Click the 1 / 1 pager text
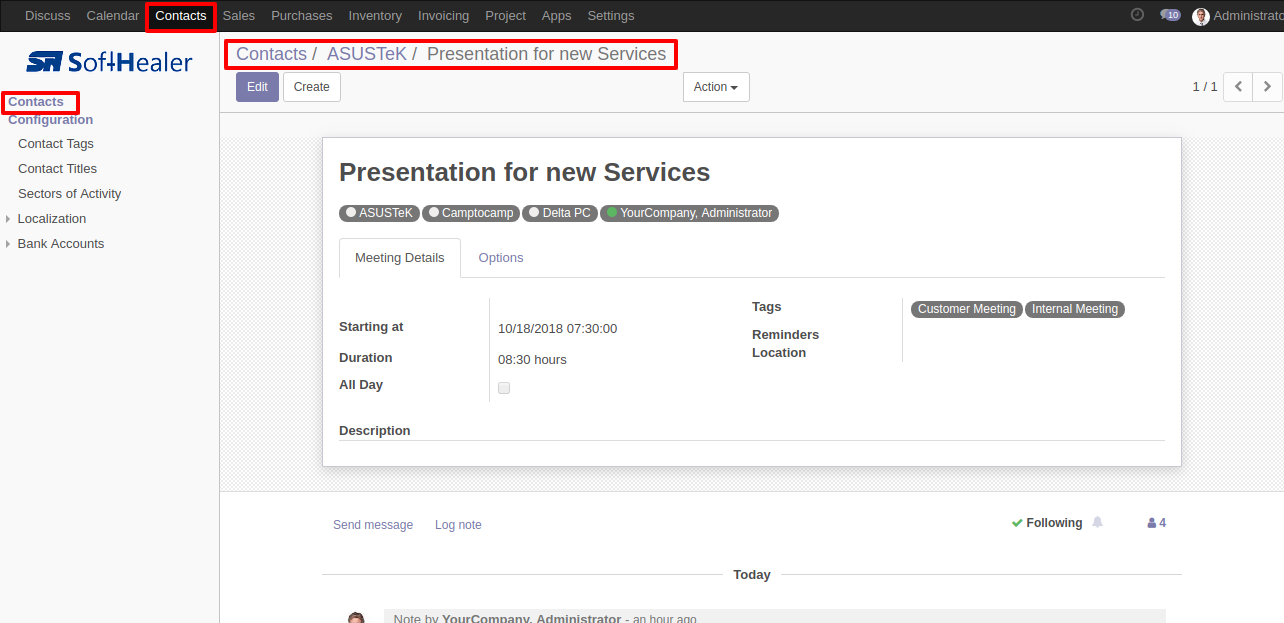The height and width of the screenshot is (623, 1284). [x=1205, y=87]
